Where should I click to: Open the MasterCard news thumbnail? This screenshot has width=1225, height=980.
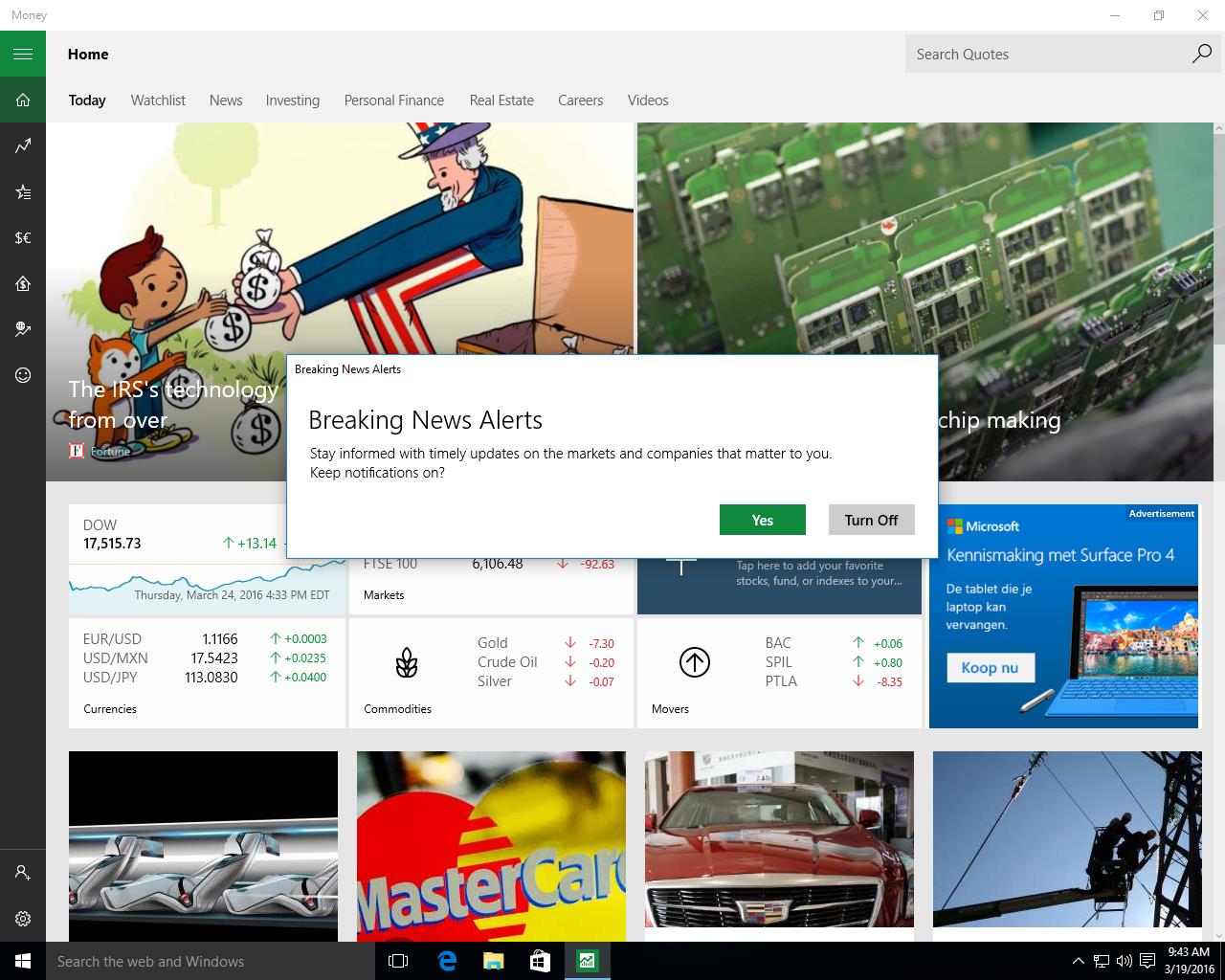click(x=491, y=846)
